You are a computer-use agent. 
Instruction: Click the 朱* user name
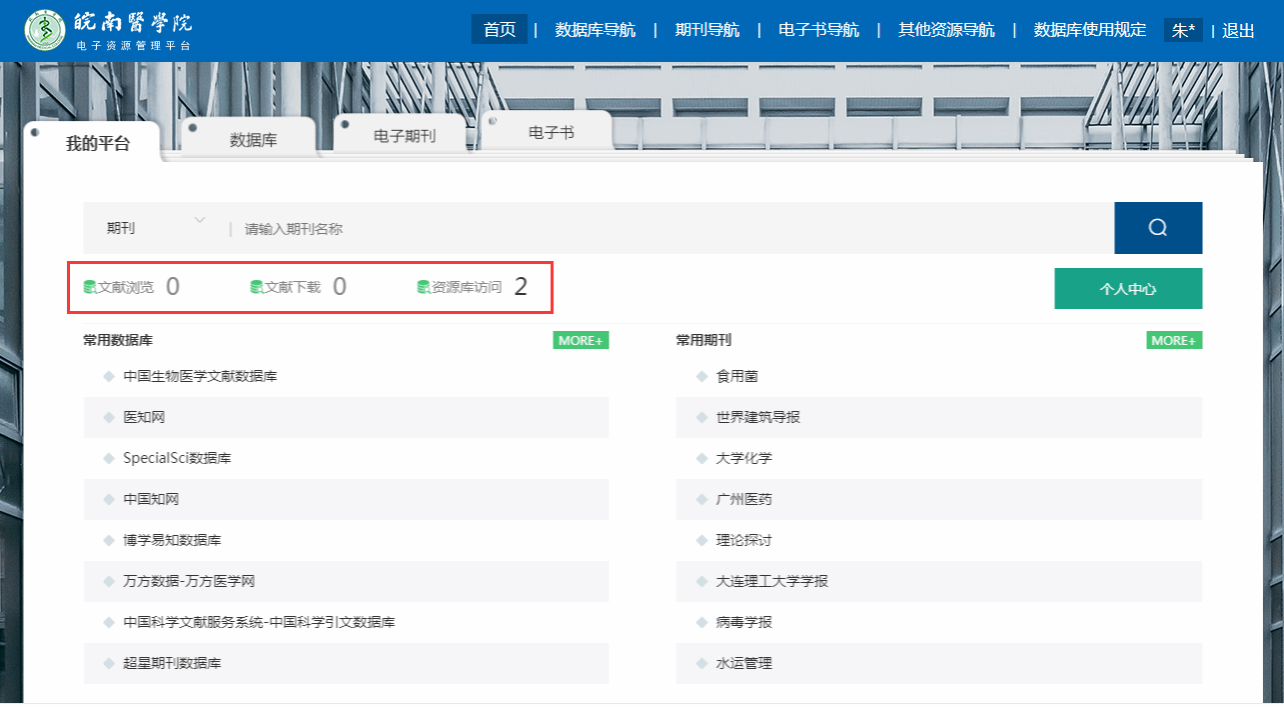(x=1183, y=31)
